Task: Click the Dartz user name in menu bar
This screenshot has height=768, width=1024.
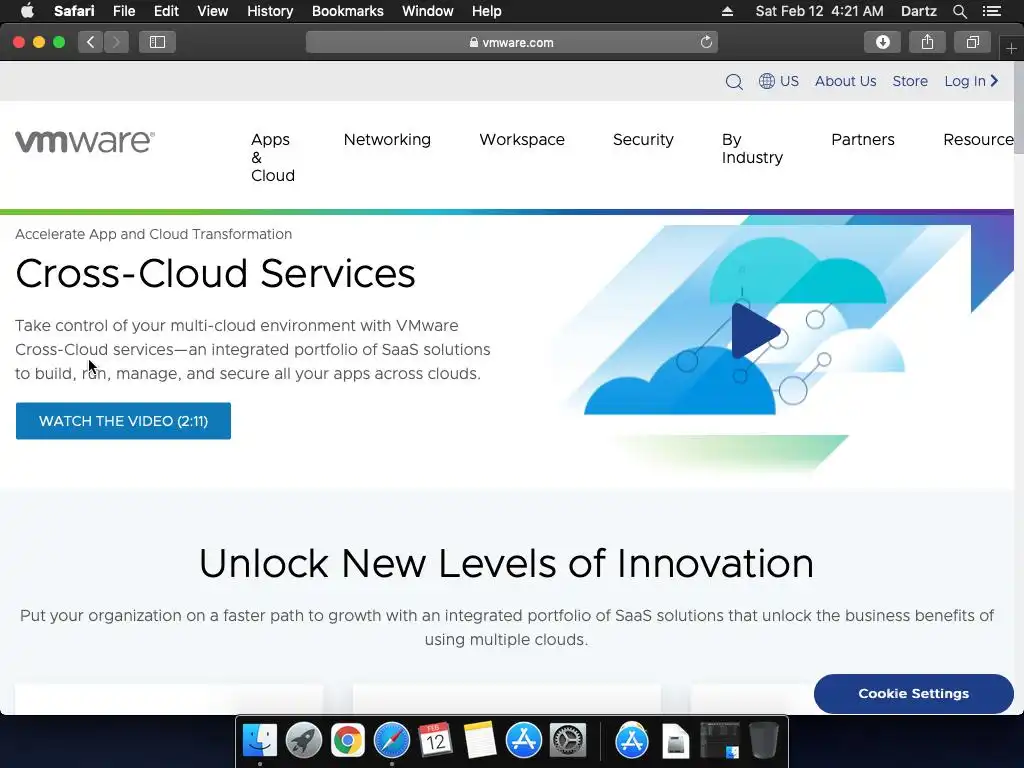Action: point(918,11)
